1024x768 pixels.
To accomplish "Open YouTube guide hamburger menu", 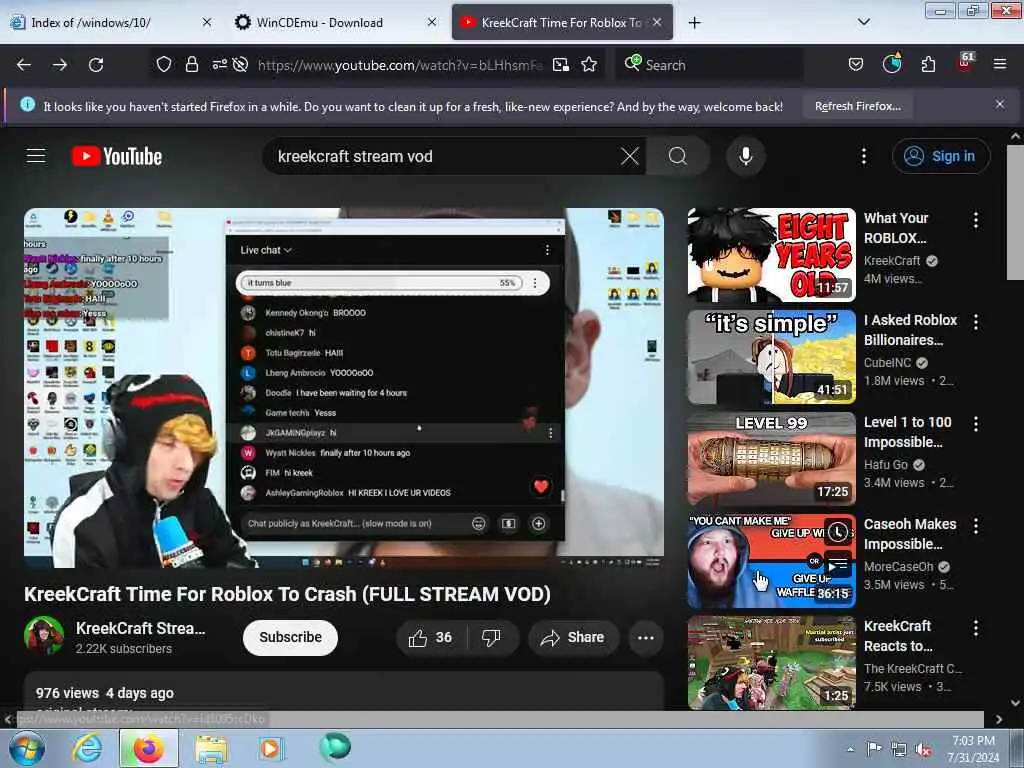I will [x=36, y=156].
